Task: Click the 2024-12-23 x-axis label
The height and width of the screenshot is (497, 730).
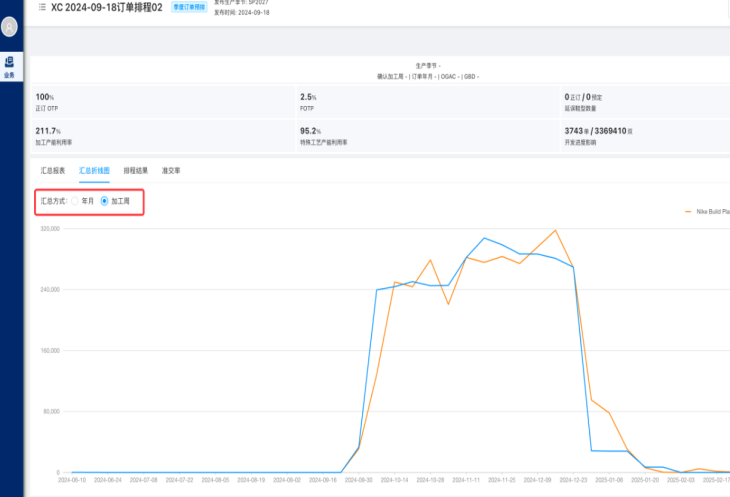Action: click(573, 480)
